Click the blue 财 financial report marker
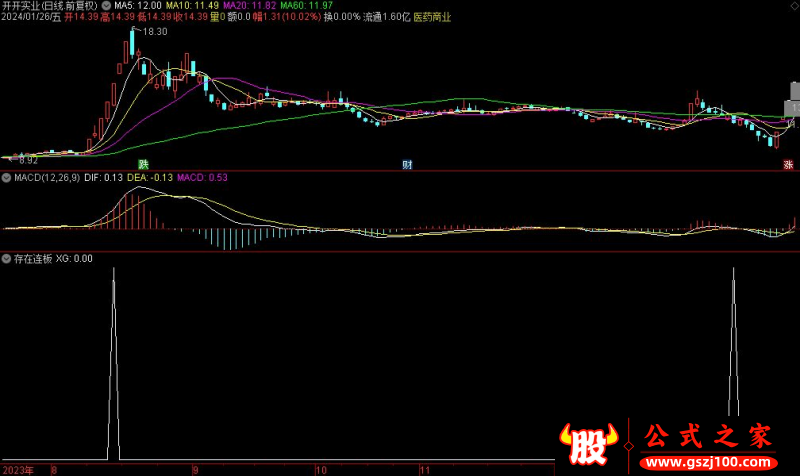Image resolution: width=800 pixels, height=476 pixels. tap(407, 164)
